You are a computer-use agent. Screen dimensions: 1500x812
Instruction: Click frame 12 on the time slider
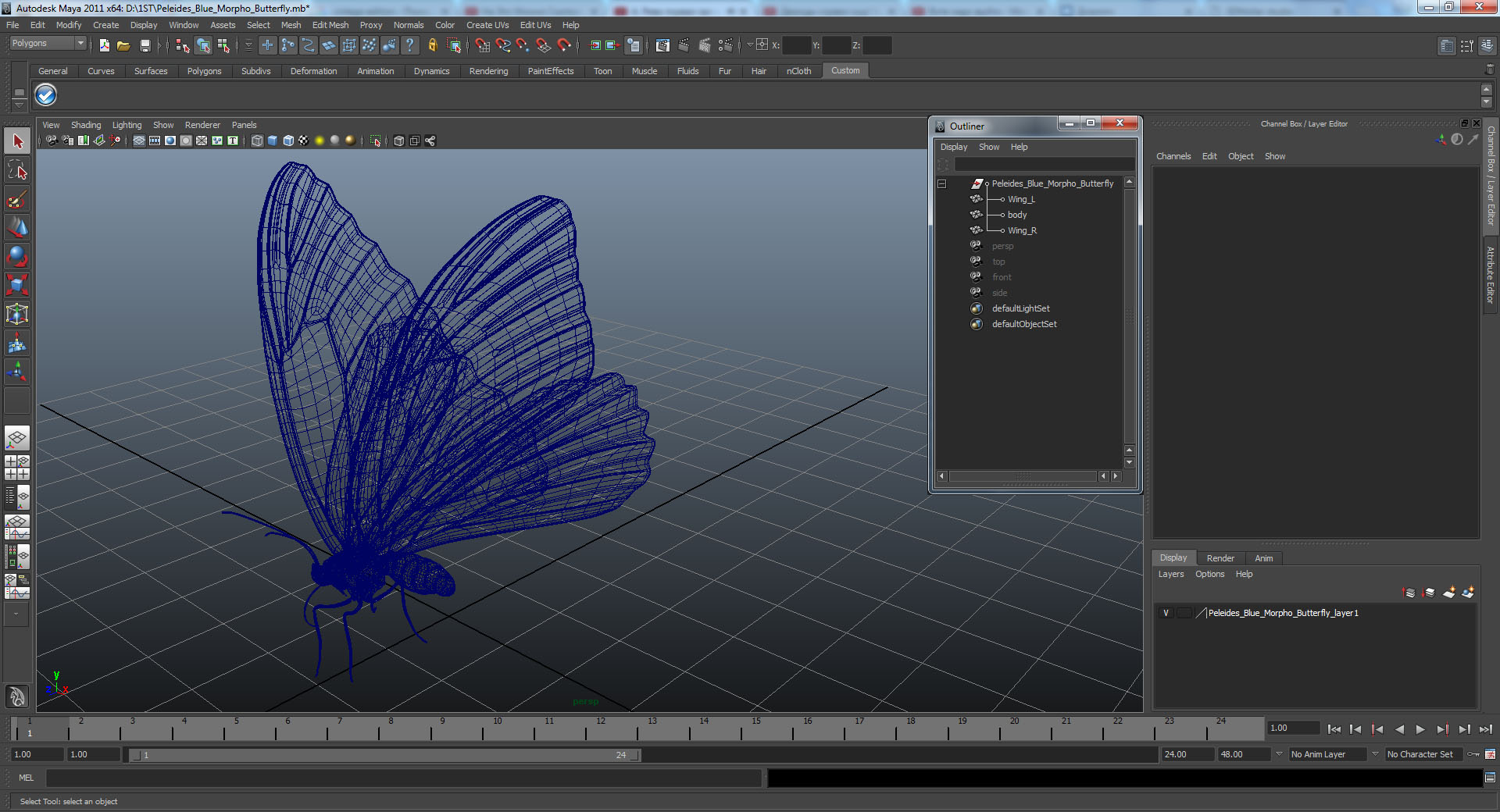(600, 729)
